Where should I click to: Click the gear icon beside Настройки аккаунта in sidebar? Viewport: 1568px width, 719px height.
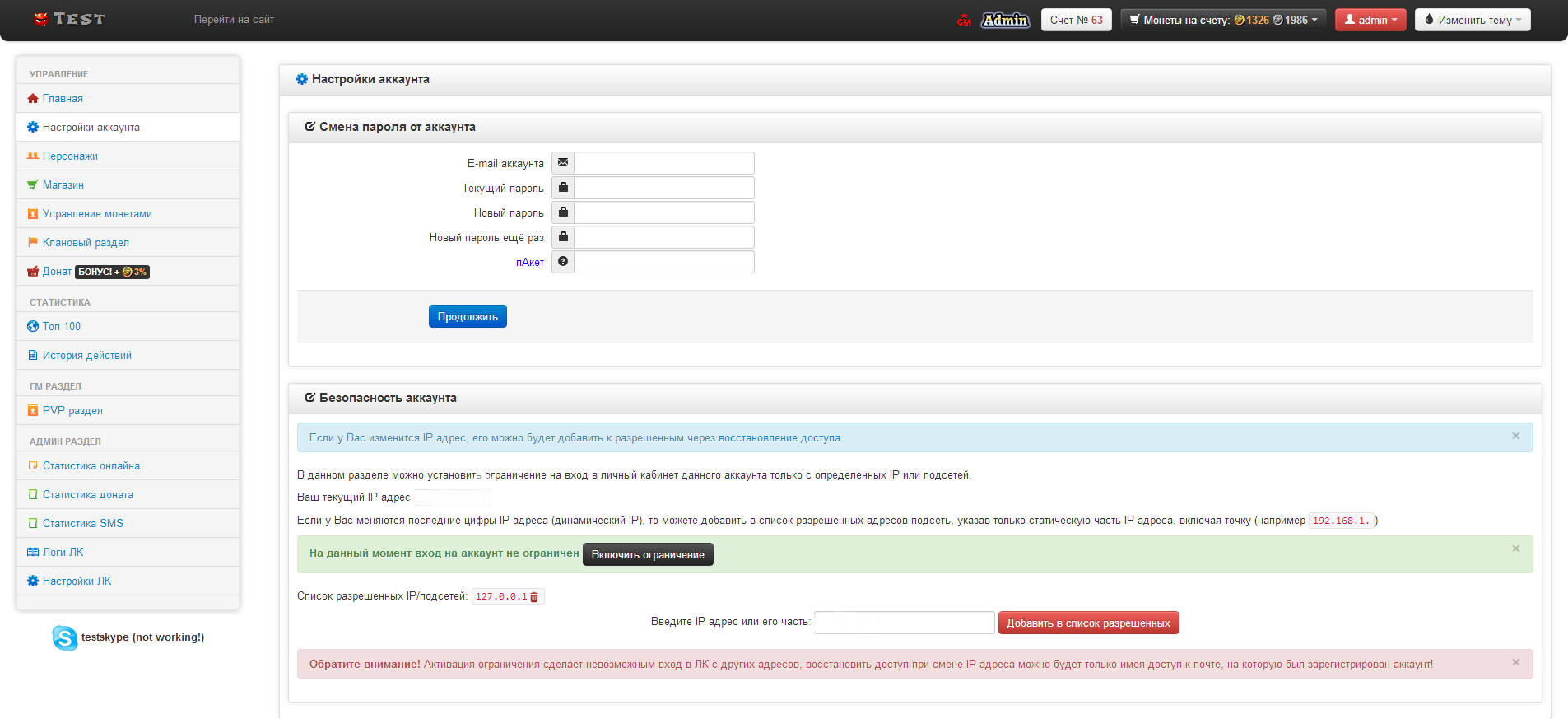pyautogui.click(x=33, y=127)
